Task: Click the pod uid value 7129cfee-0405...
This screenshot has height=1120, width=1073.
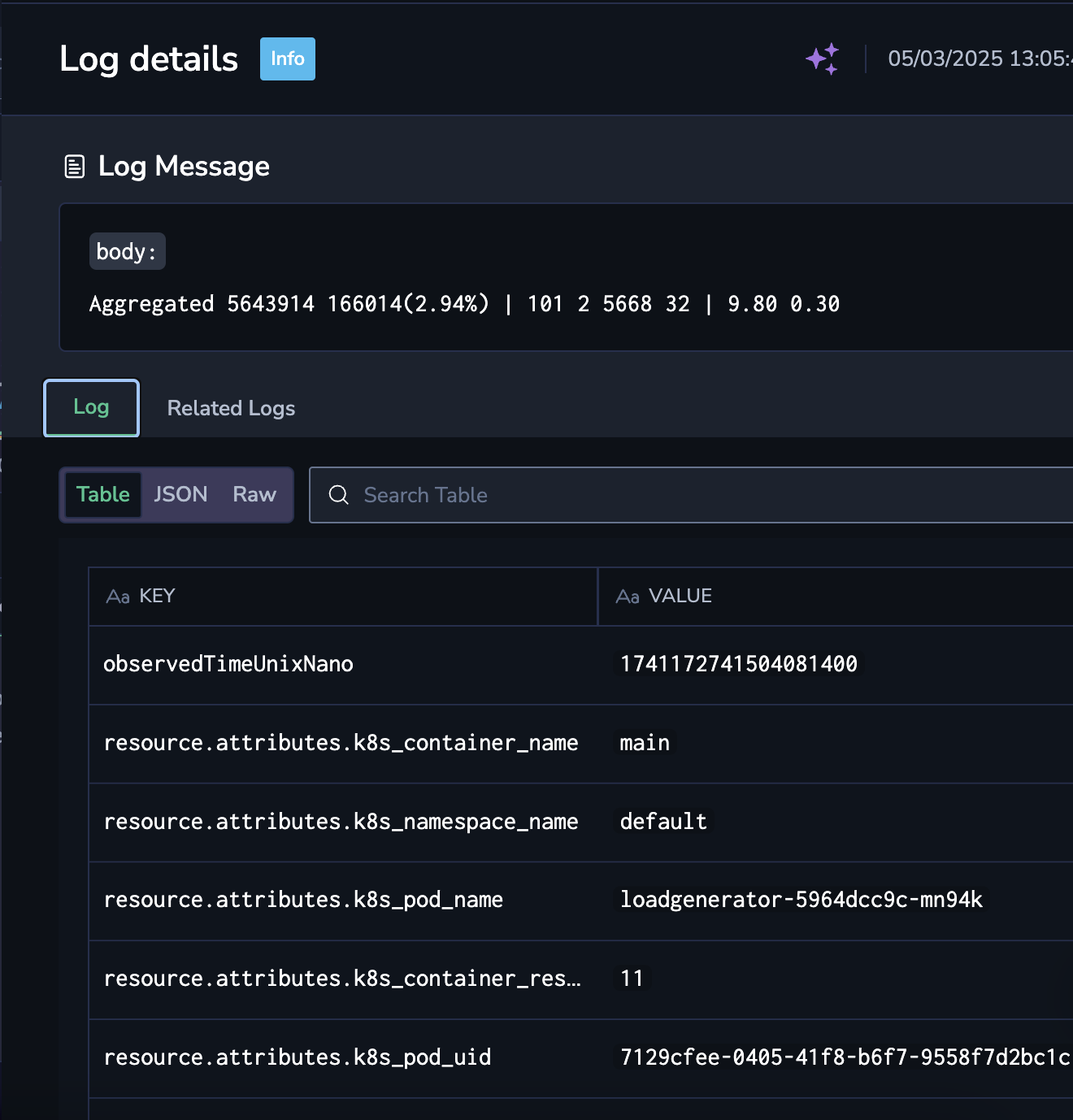Action: [x=845, y=1057]
